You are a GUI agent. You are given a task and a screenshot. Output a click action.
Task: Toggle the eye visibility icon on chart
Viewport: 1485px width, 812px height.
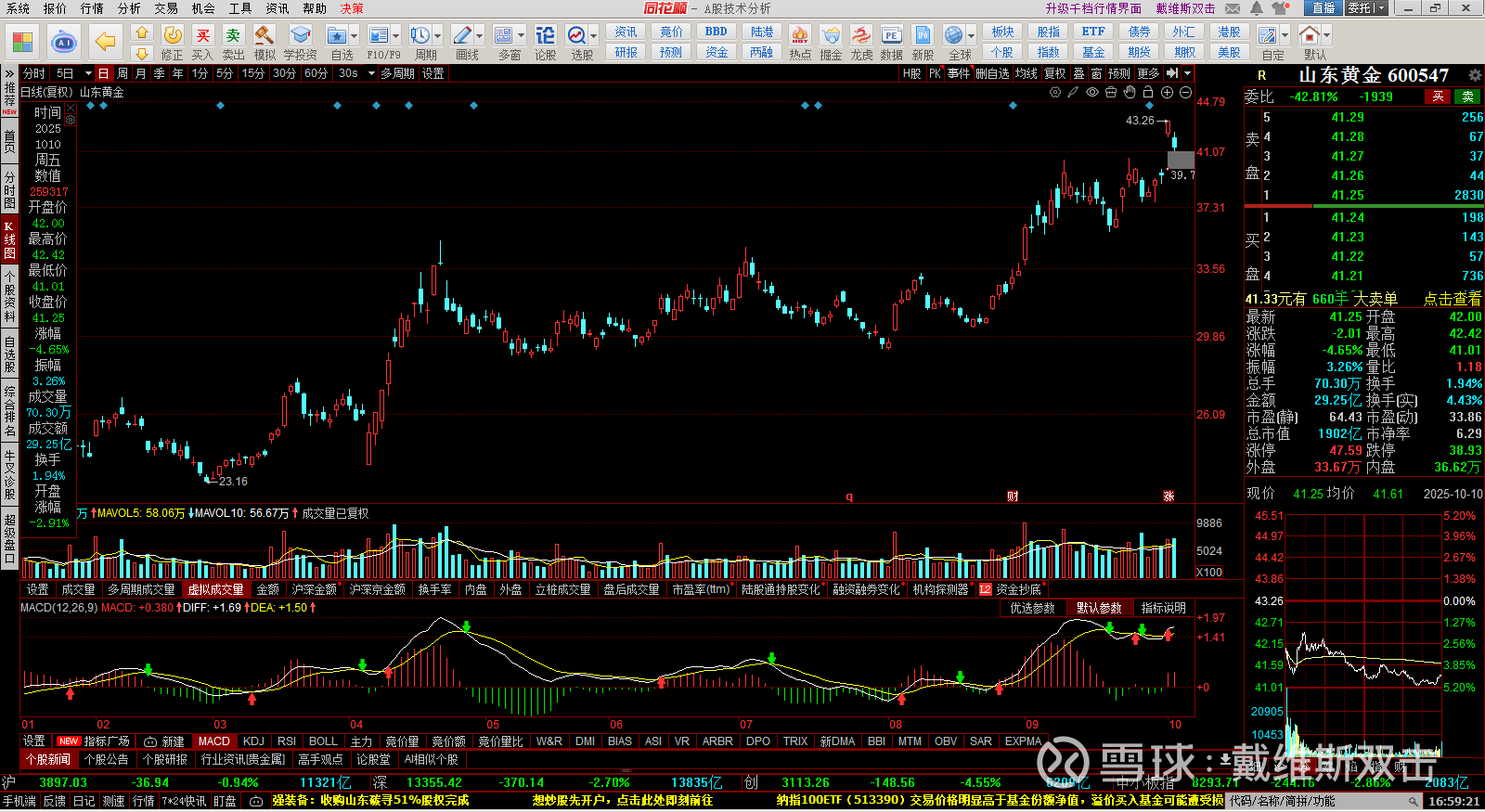tap(1092, 93)
